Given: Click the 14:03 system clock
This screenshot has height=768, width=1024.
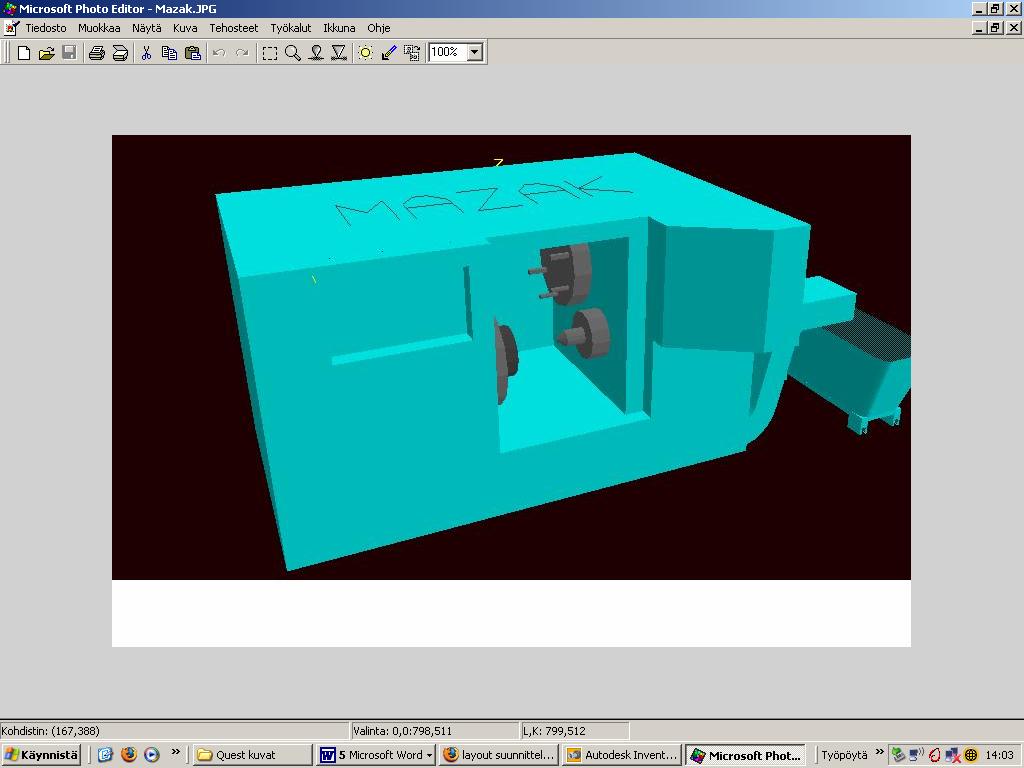Looking at the screenshot, I should pos(999,755).
